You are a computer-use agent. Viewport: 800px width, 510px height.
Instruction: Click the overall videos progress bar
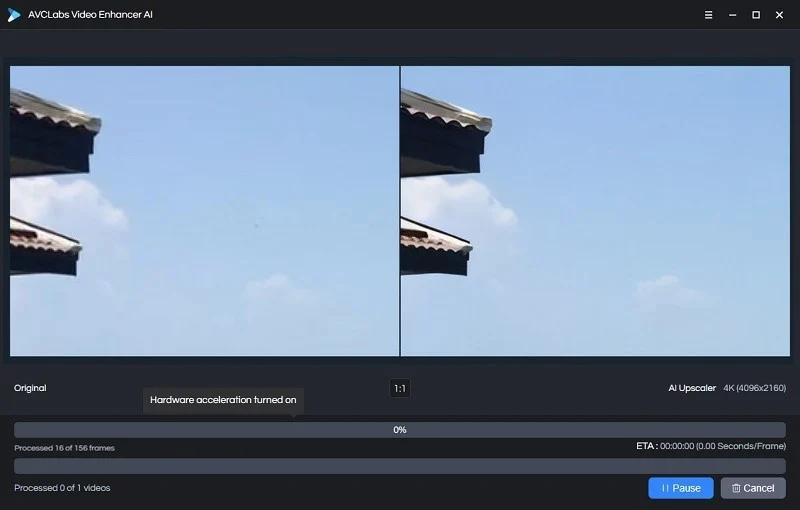400,466
